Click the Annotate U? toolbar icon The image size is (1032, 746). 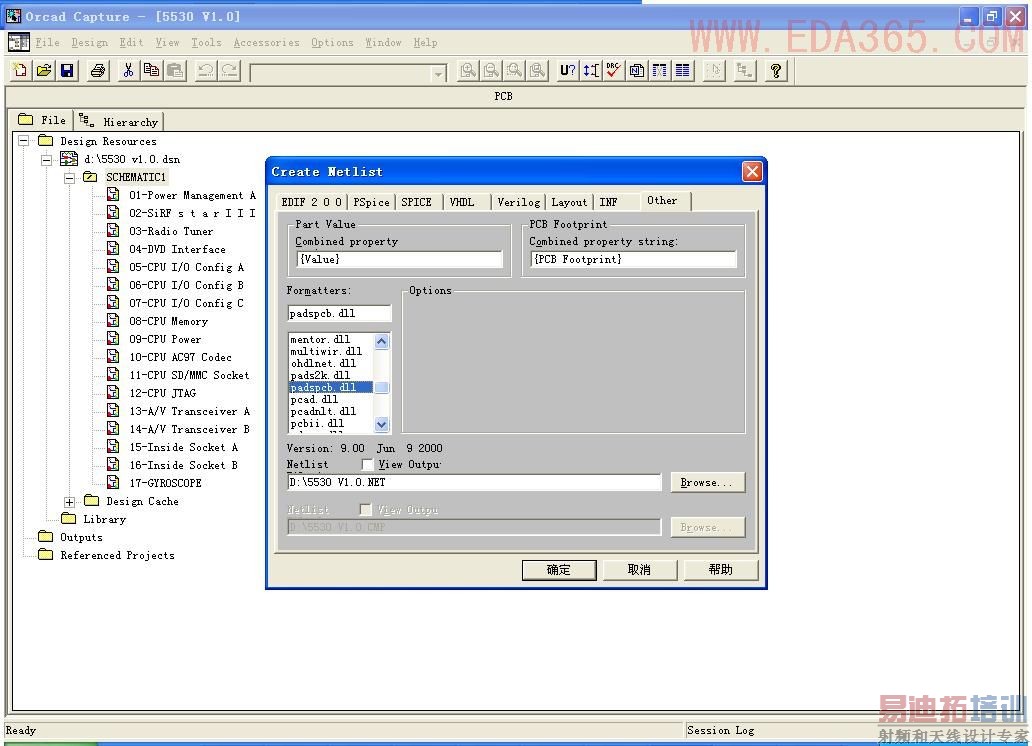point(567,70)
